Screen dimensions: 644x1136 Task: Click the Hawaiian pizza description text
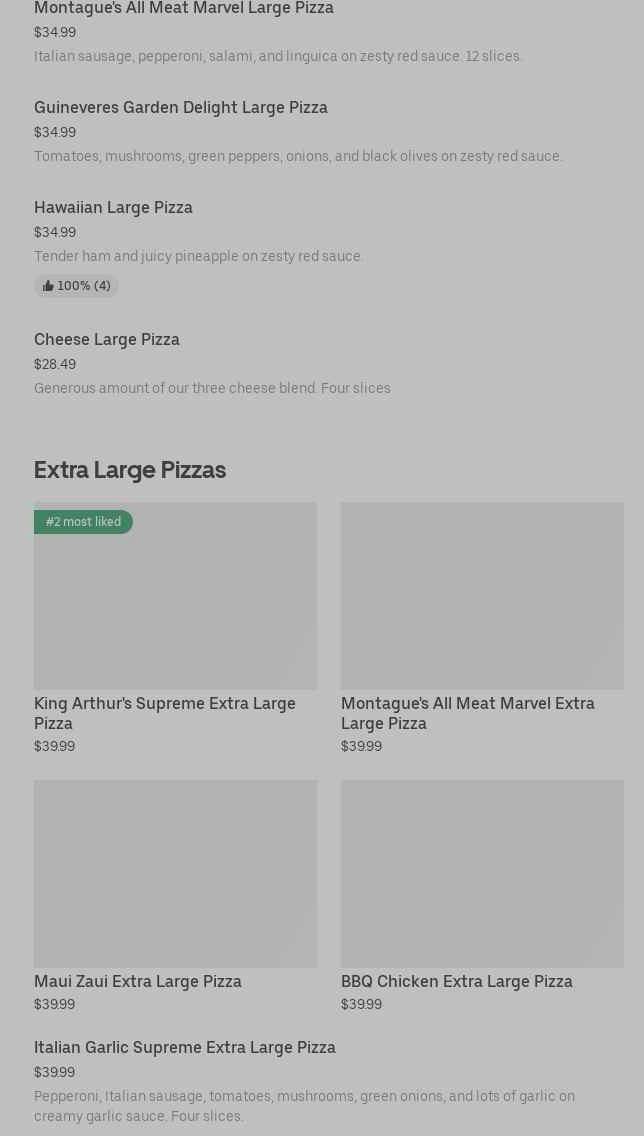point(199,256)
